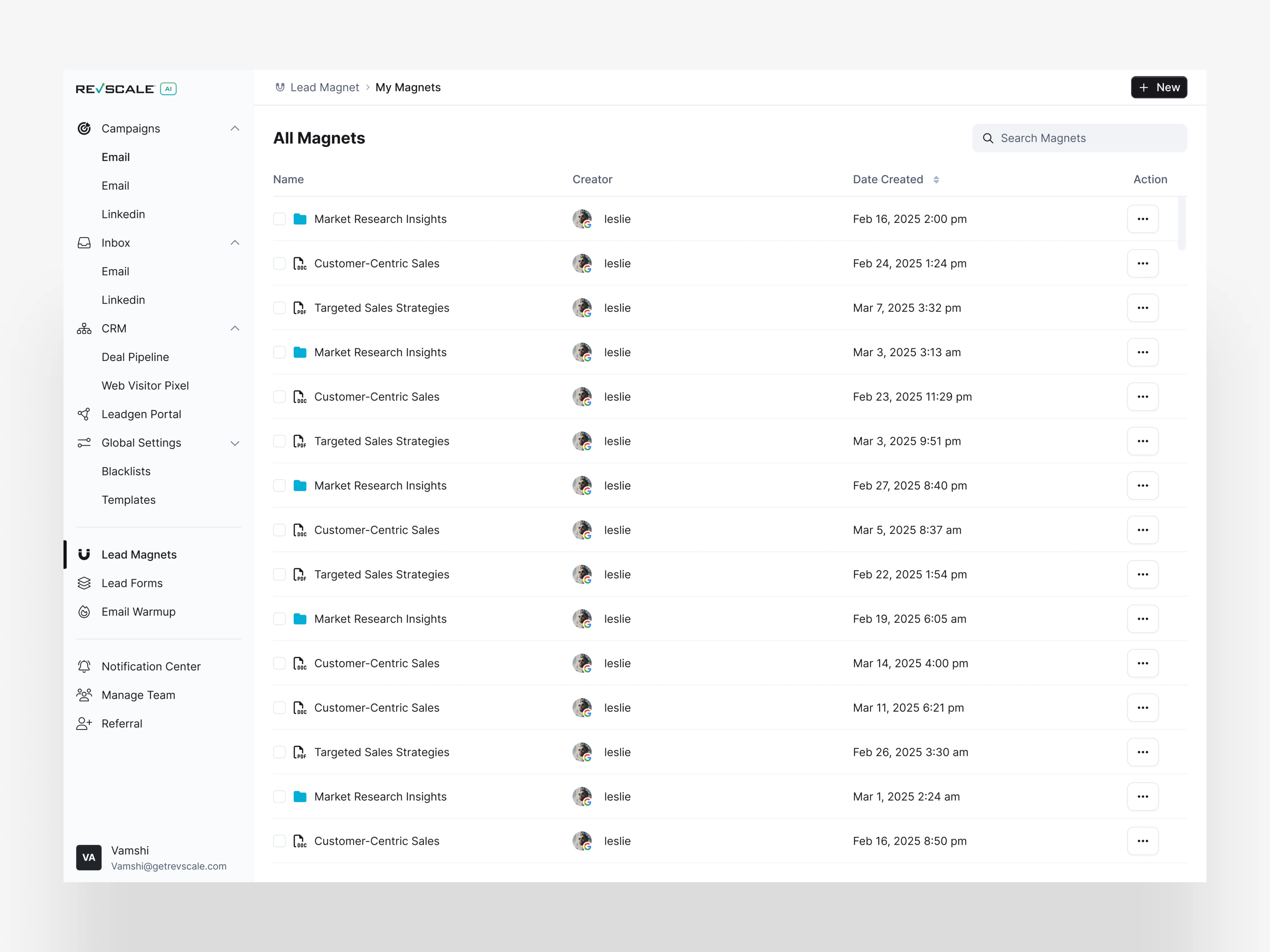Click the Name column header
The width and height of the screenshot is (1270, 952).
pos(288,180)
